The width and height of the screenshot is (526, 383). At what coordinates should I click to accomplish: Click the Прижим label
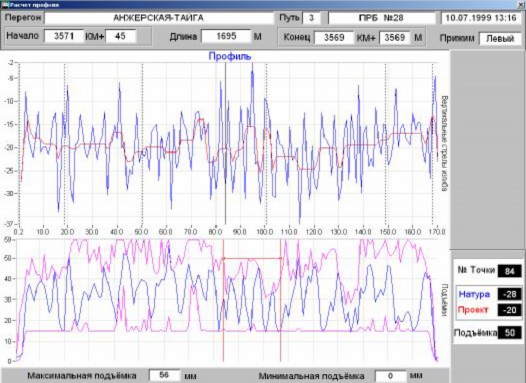point(457,38)
